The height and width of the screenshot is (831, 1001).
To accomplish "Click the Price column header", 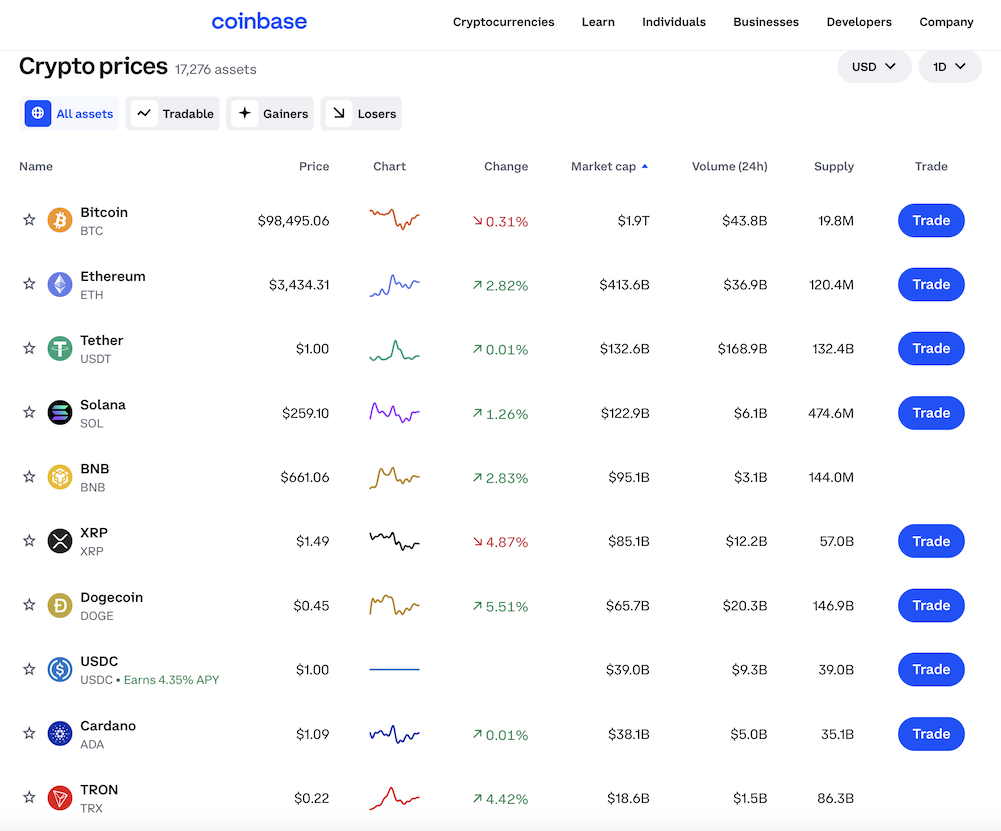I will tap(314, 166).
